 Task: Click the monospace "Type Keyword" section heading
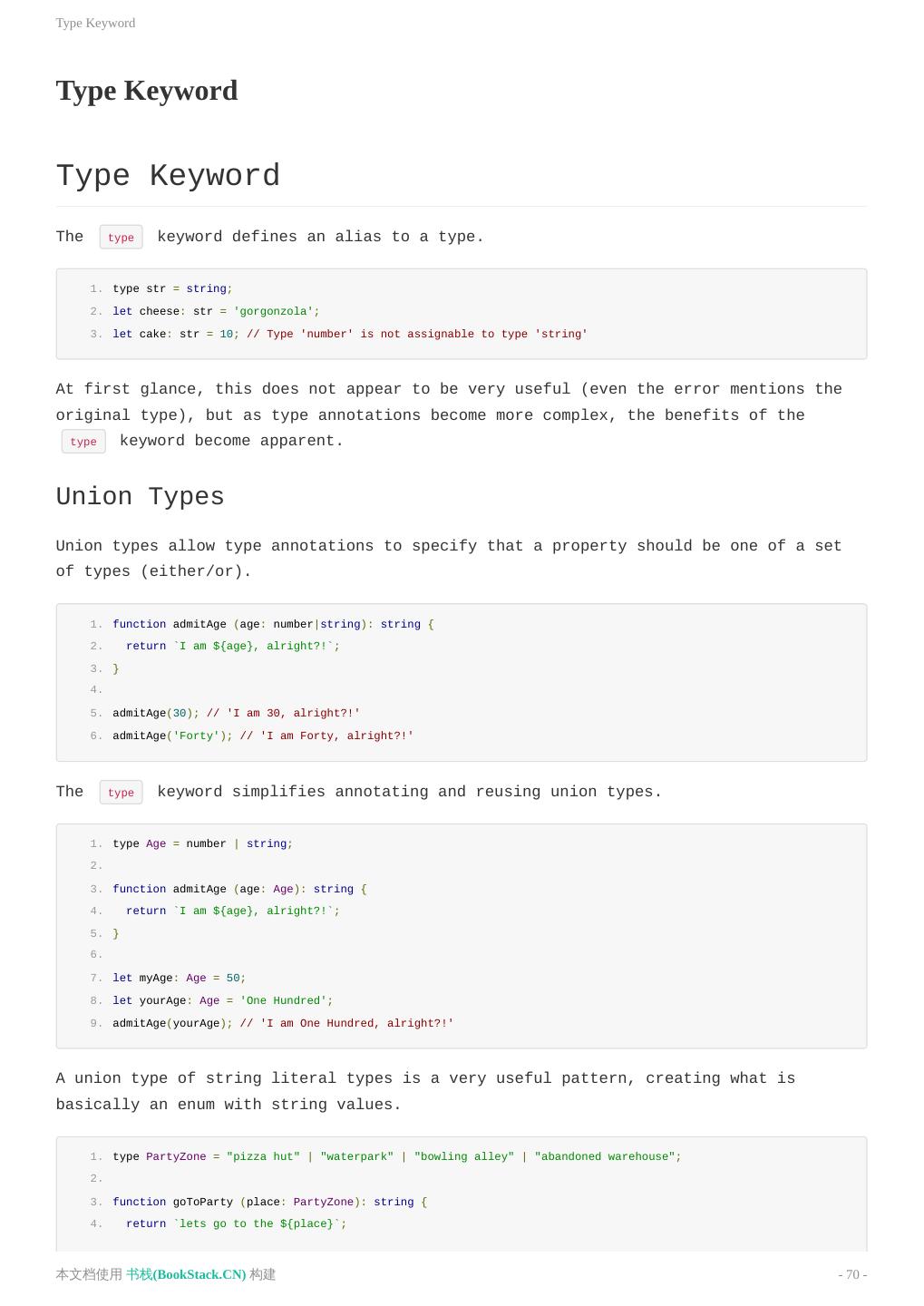coord(168,176)
